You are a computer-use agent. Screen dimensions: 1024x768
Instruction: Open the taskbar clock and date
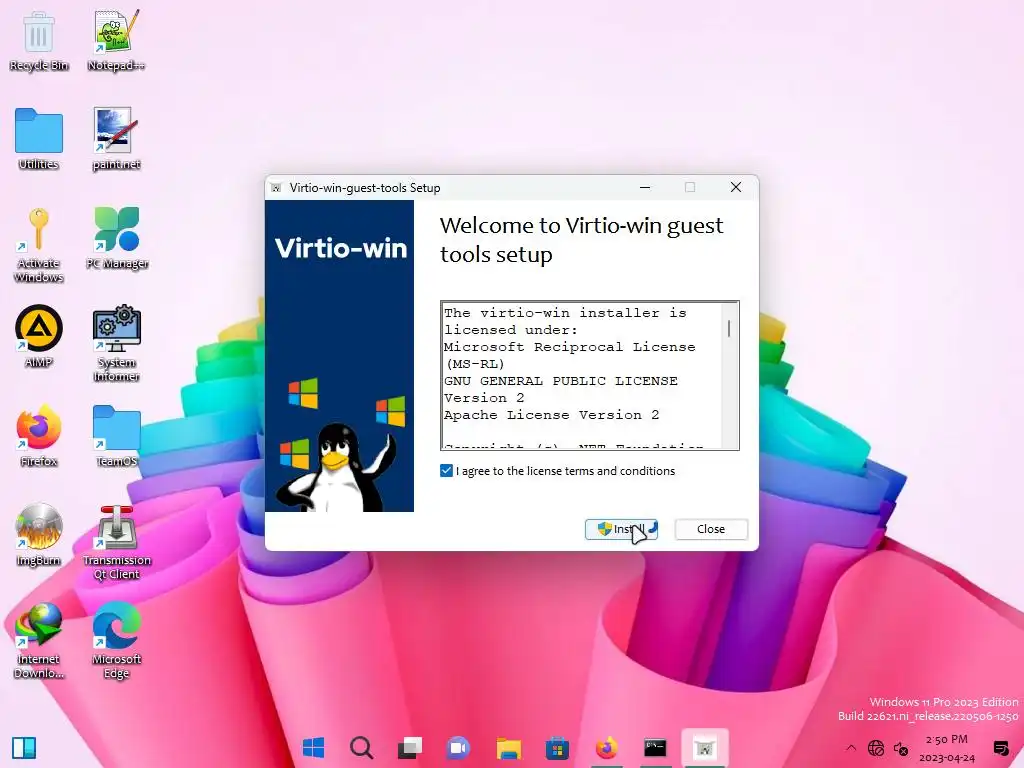point(946,748)
